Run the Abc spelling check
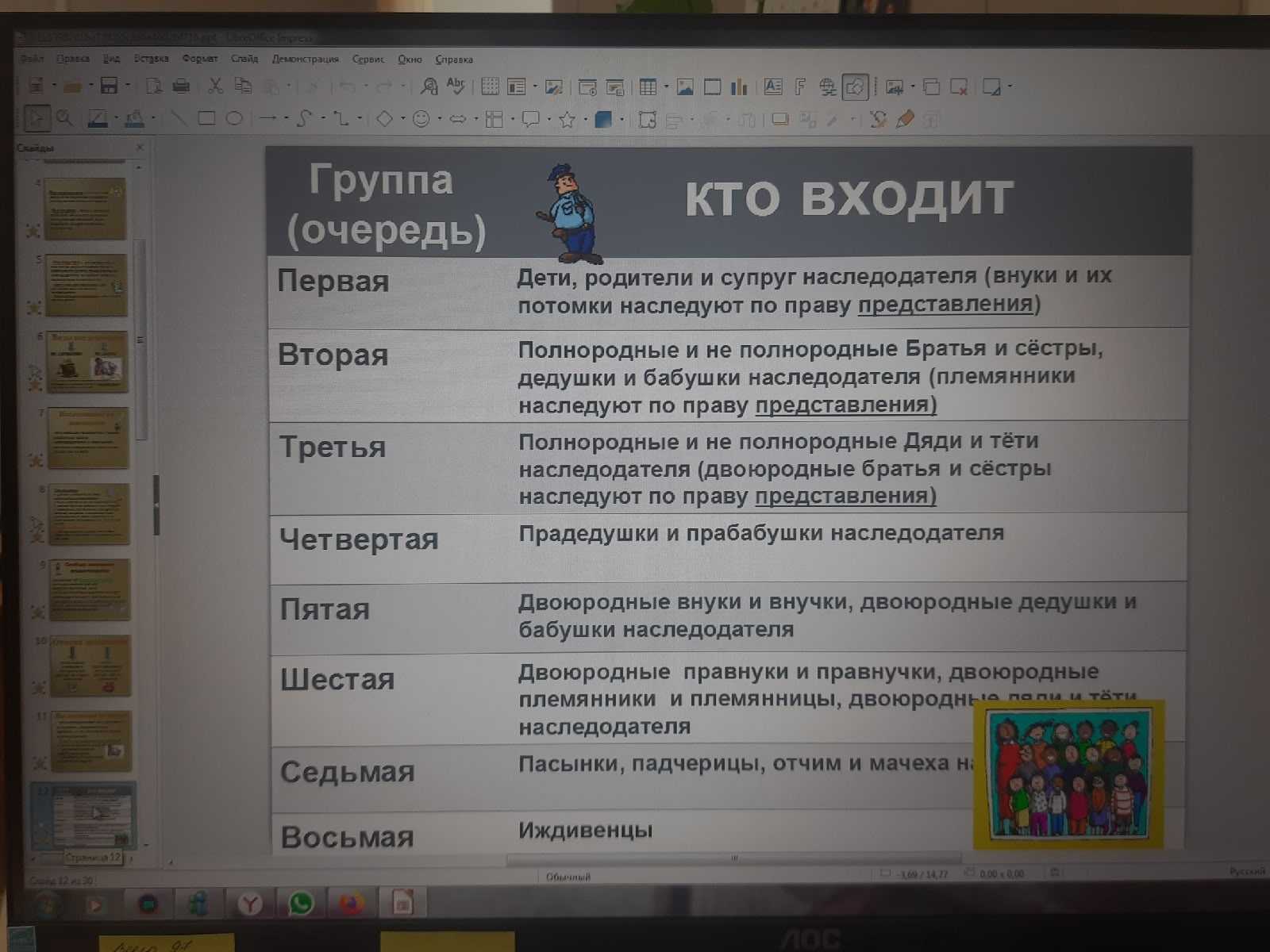Image resolution: width=1270 pixels, height=952 pixels. [x=456, y=86]
